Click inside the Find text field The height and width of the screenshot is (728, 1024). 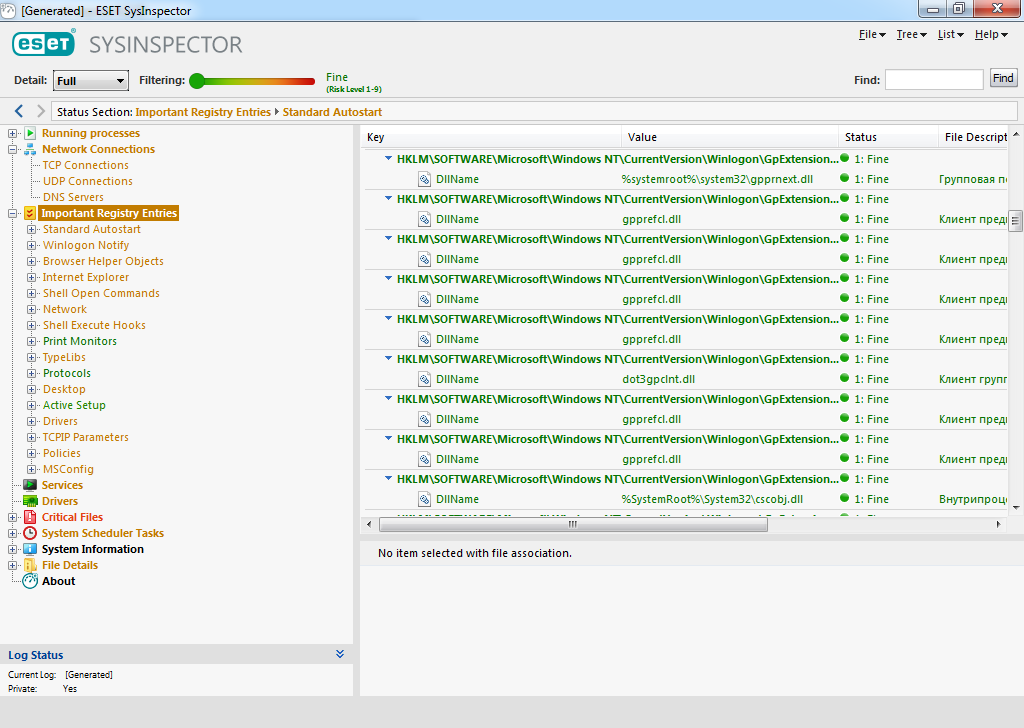click(933, 79)
